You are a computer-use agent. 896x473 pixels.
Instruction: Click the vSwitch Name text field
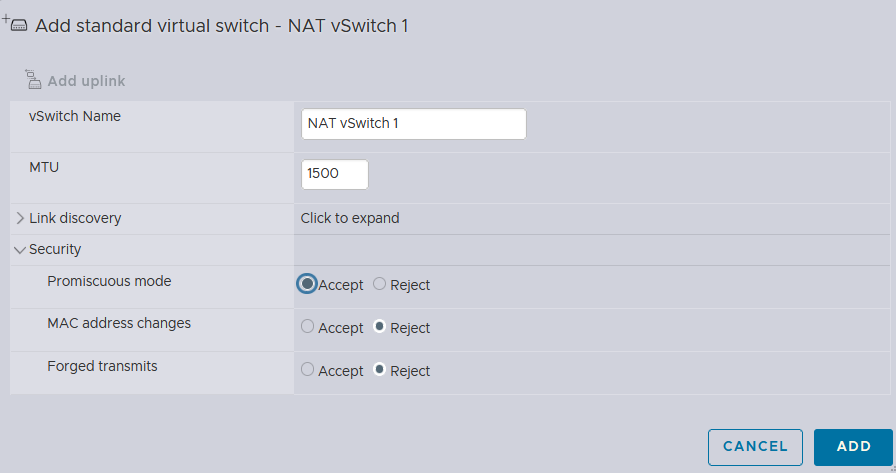[414, 124]
